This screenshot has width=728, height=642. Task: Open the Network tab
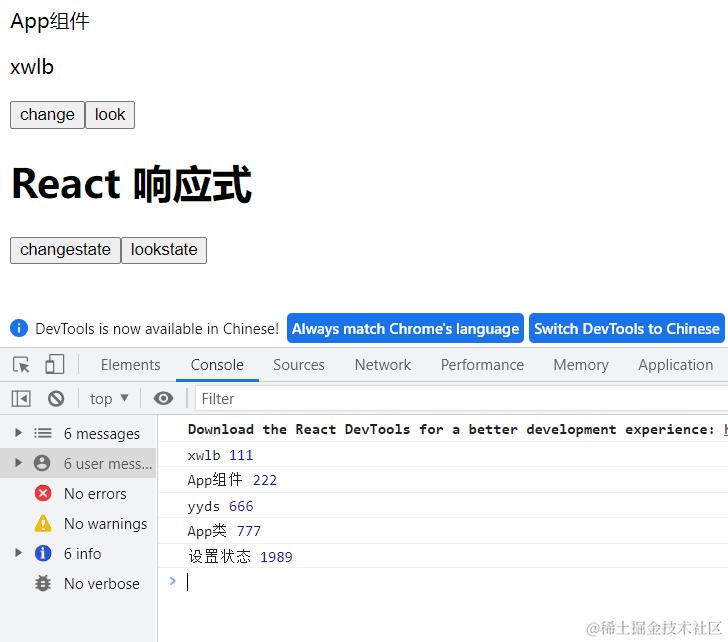pyautogui.click(x=383, y=365)
